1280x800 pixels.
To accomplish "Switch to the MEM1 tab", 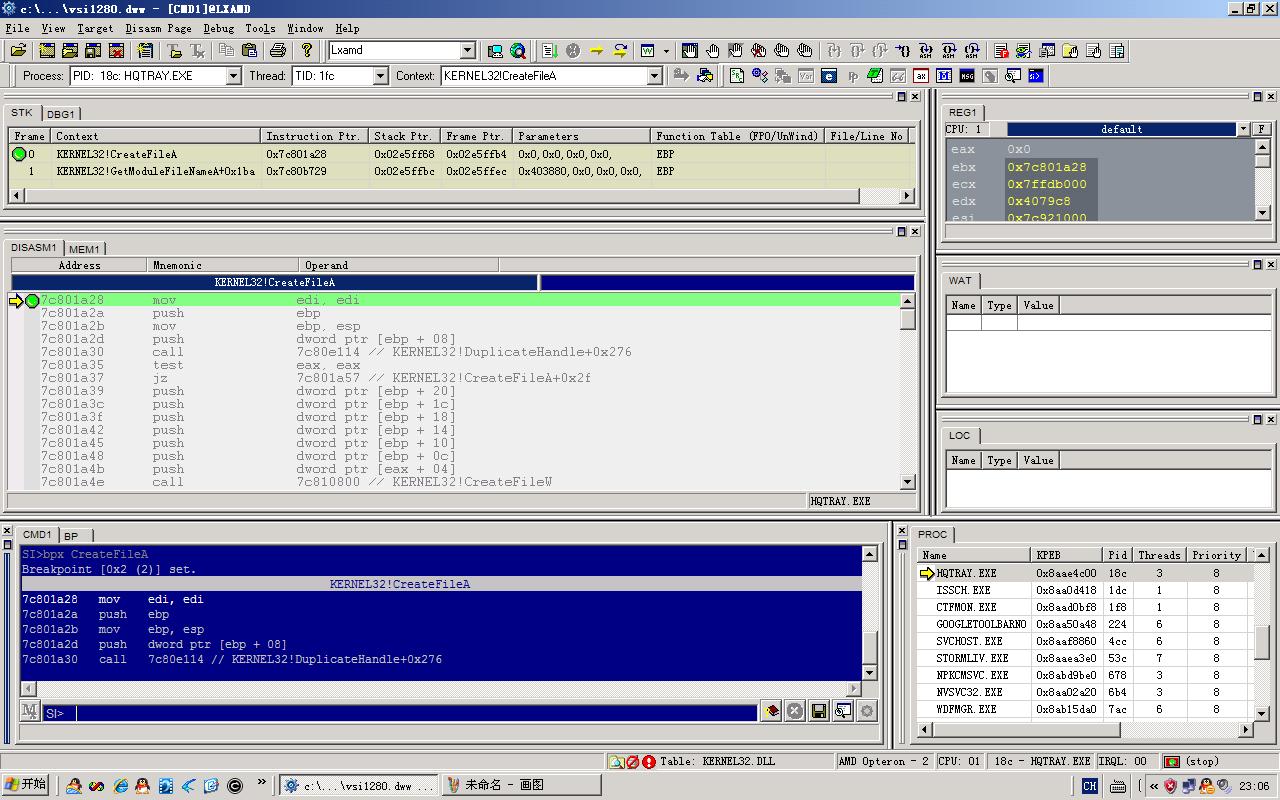I will tap(84, 249).
